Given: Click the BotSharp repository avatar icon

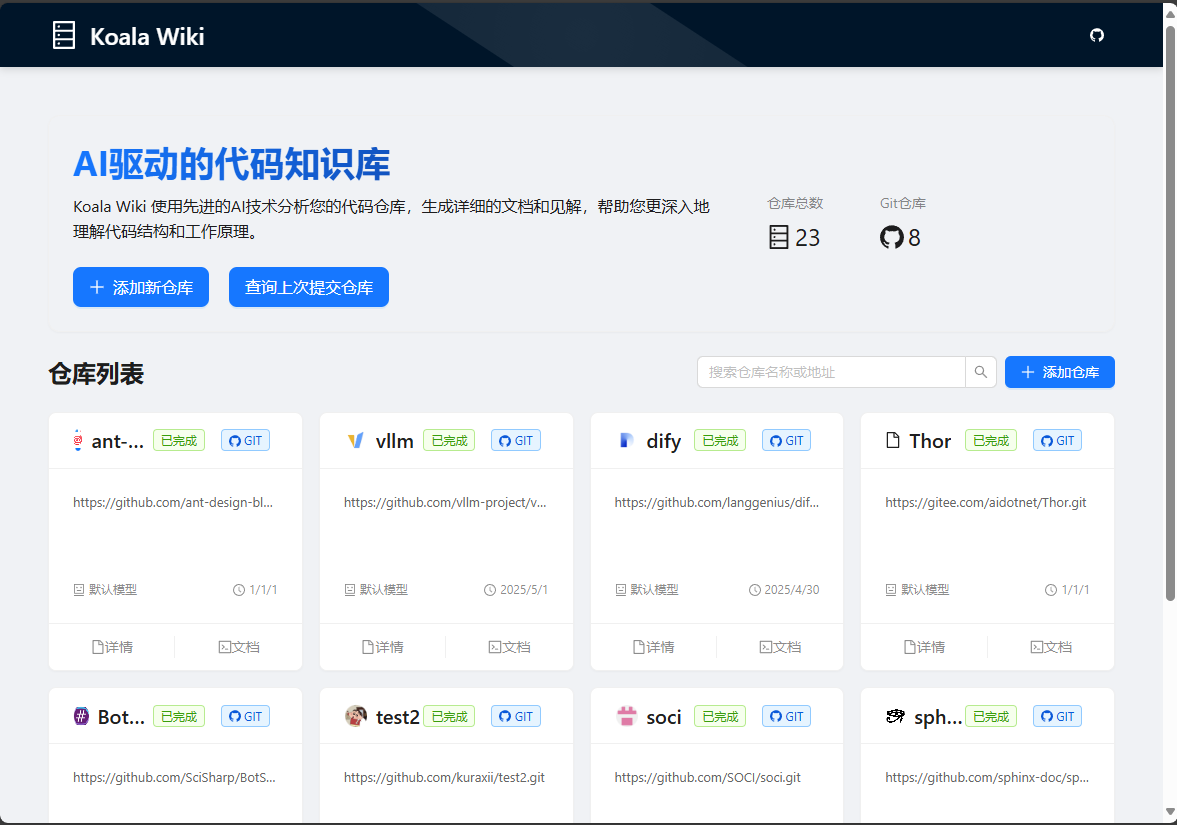Looking at the screenshot, I should (81, 716).
